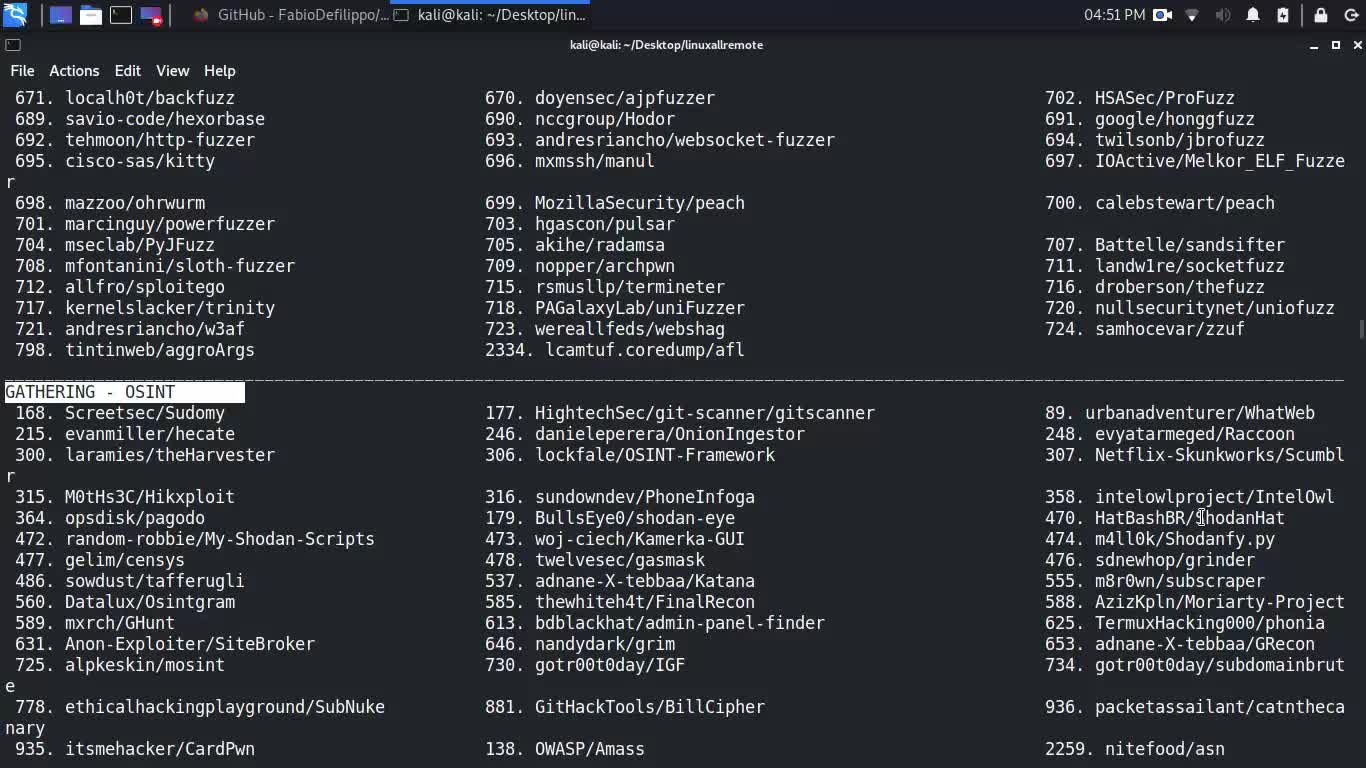The height and width of the screenshot is (768, 1366).
Task: Click entry 555. m8r0wn/subscraper
Action: point(1155,581)
